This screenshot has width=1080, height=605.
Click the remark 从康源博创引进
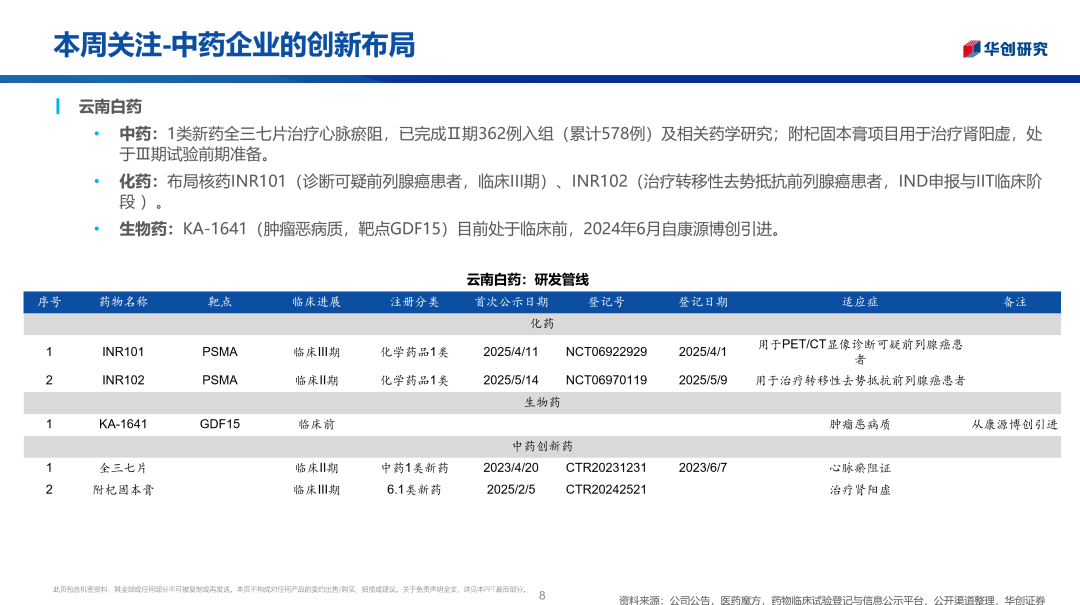pyautogui.click(x=1015, y=424)
